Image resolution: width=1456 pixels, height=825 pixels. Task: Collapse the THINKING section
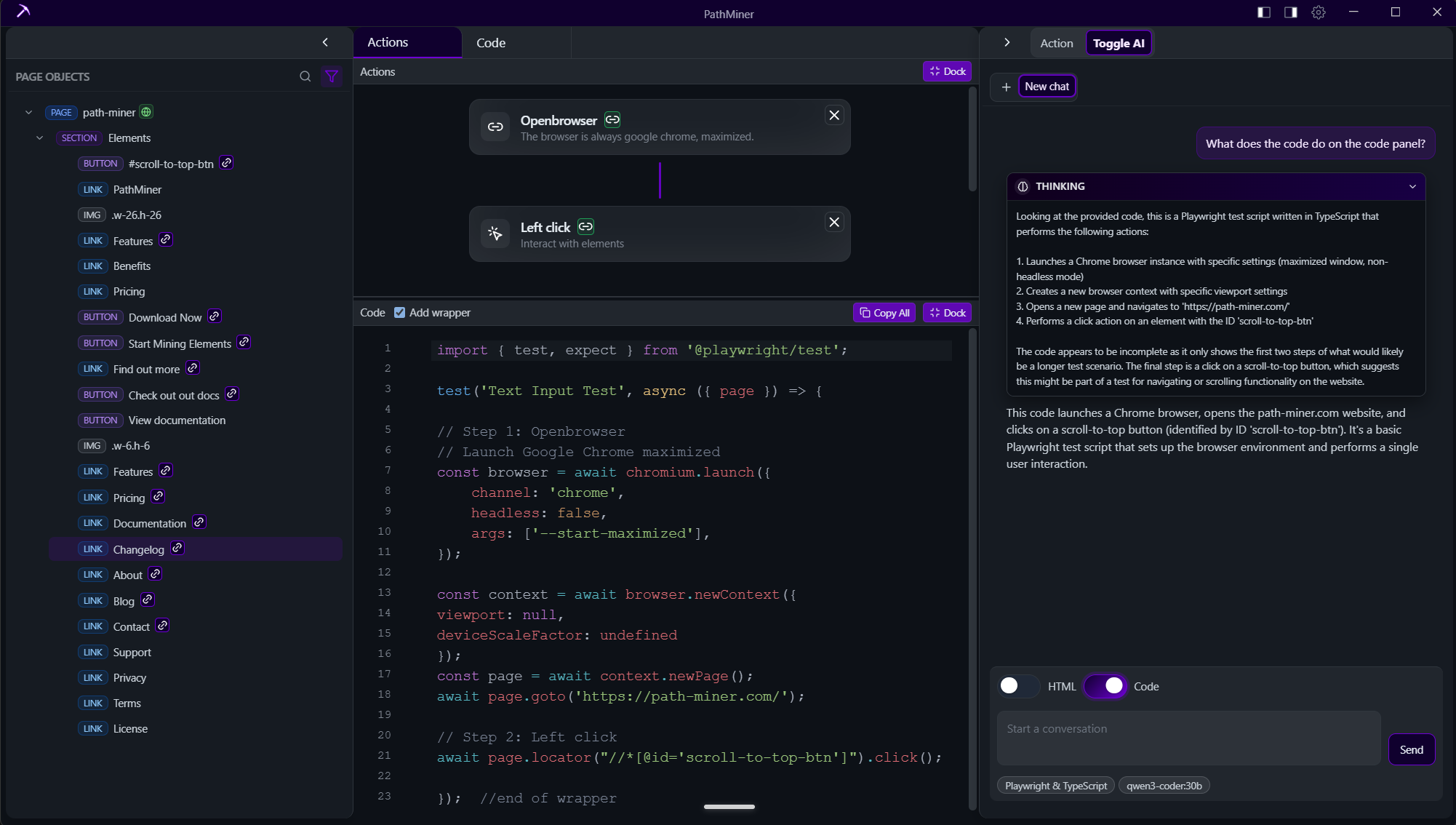tap(1413, 186)
